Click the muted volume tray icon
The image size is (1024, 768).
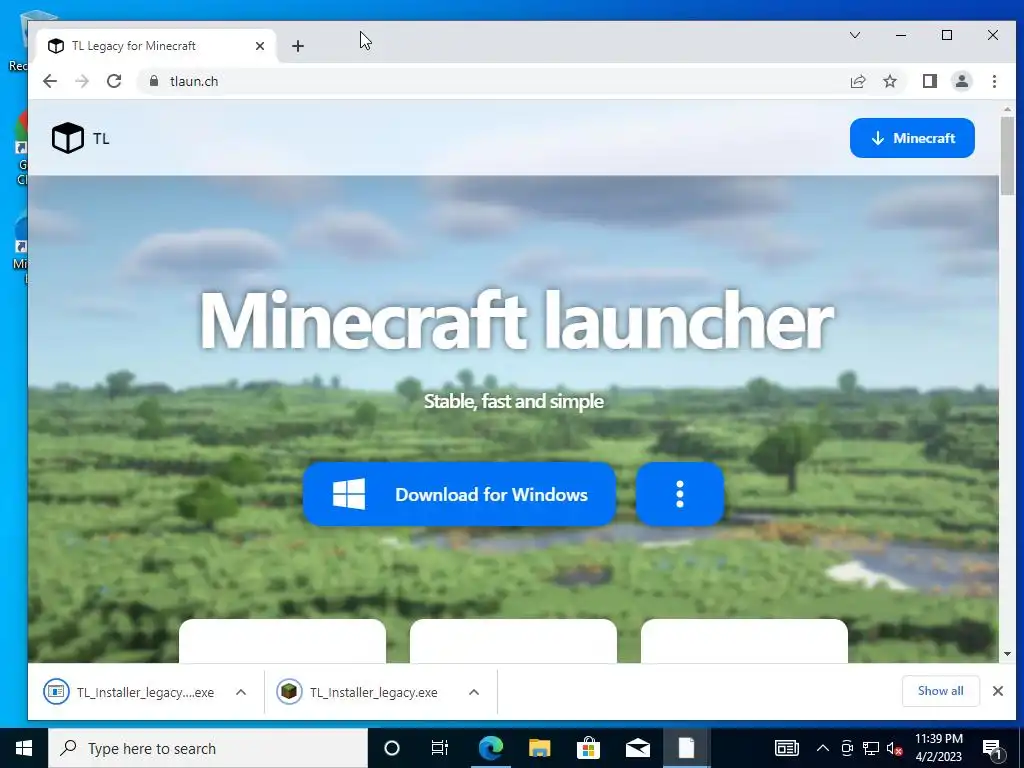coord(895,748)
